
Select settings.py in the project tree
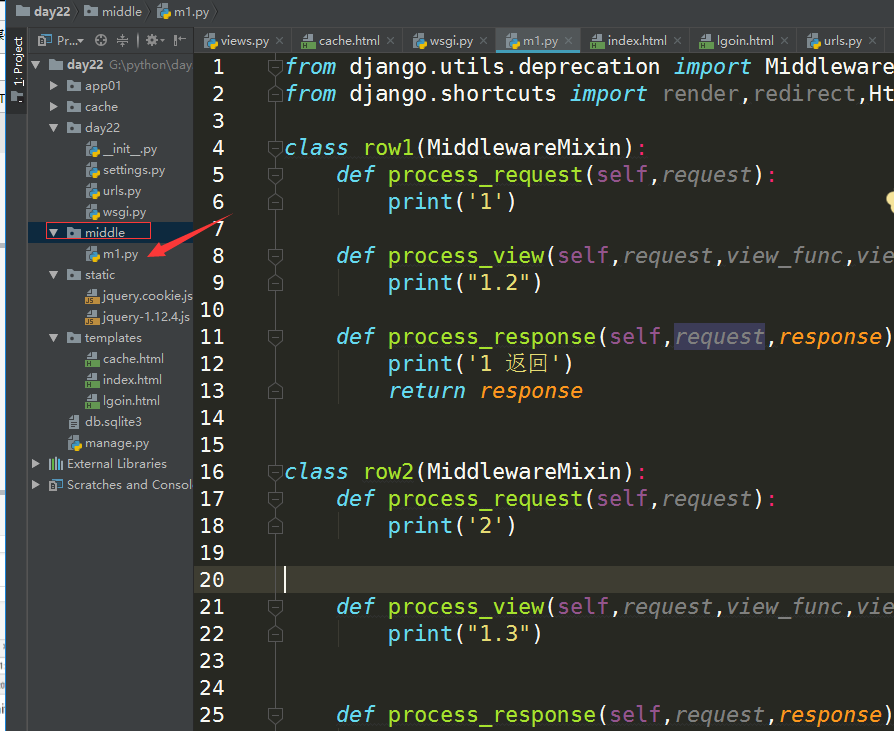125,170
